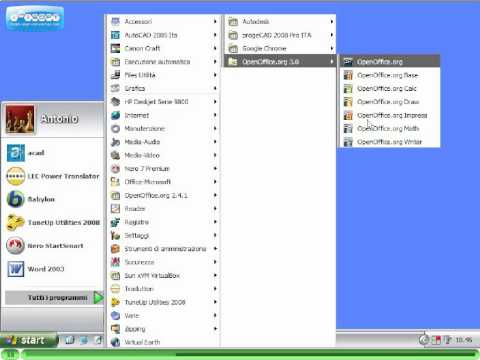Viewport: 480px width, 360px height.
Task: Open the Zipping menu entry
Action: click(x=164, y=329)
